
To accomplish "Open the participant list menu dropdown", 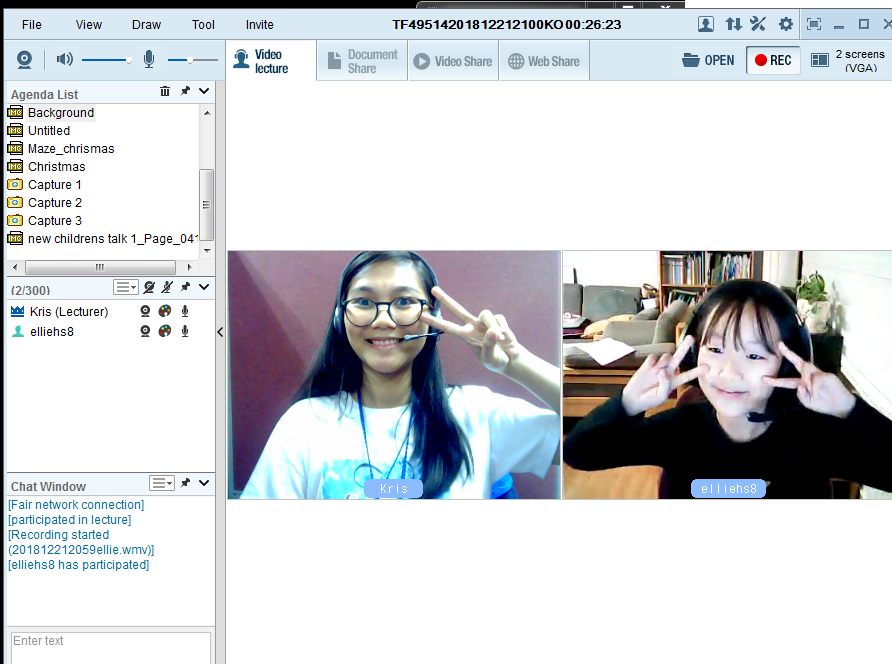I will 126,288.
